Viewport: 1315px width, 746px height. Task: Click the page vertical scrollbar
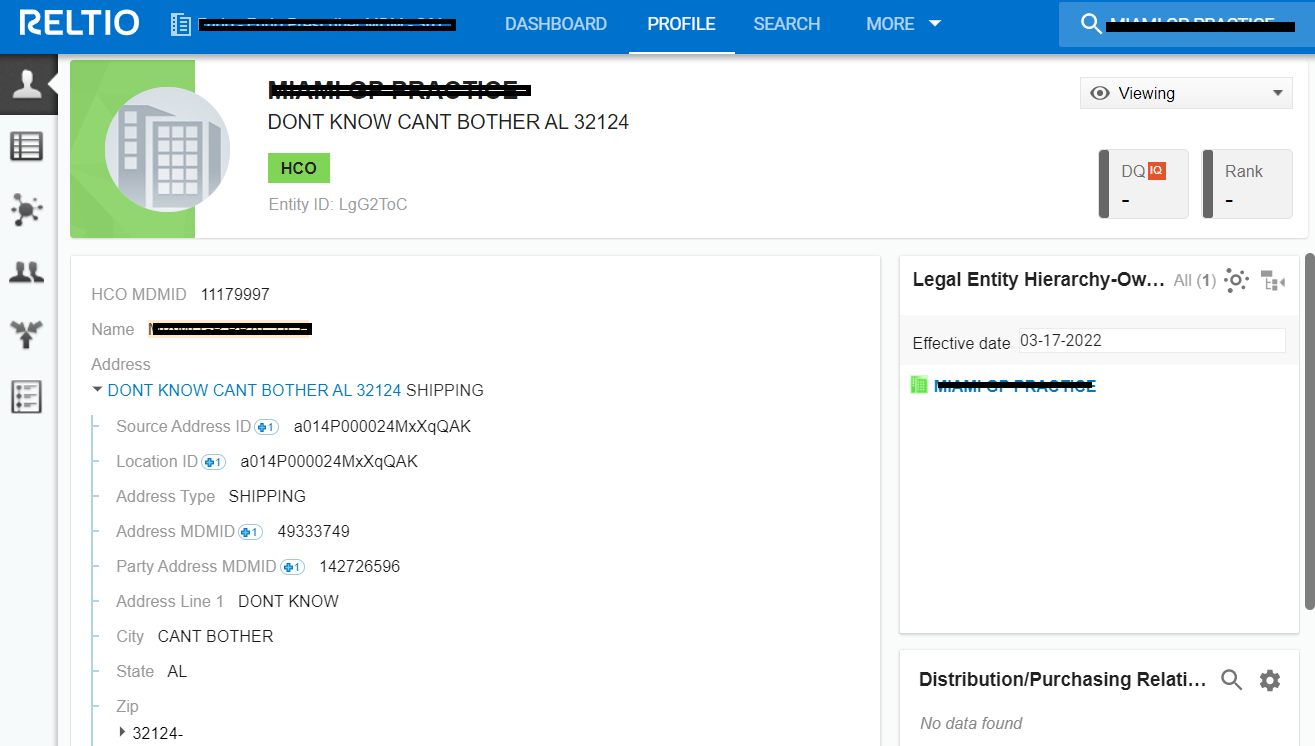tap(1309, 430)
